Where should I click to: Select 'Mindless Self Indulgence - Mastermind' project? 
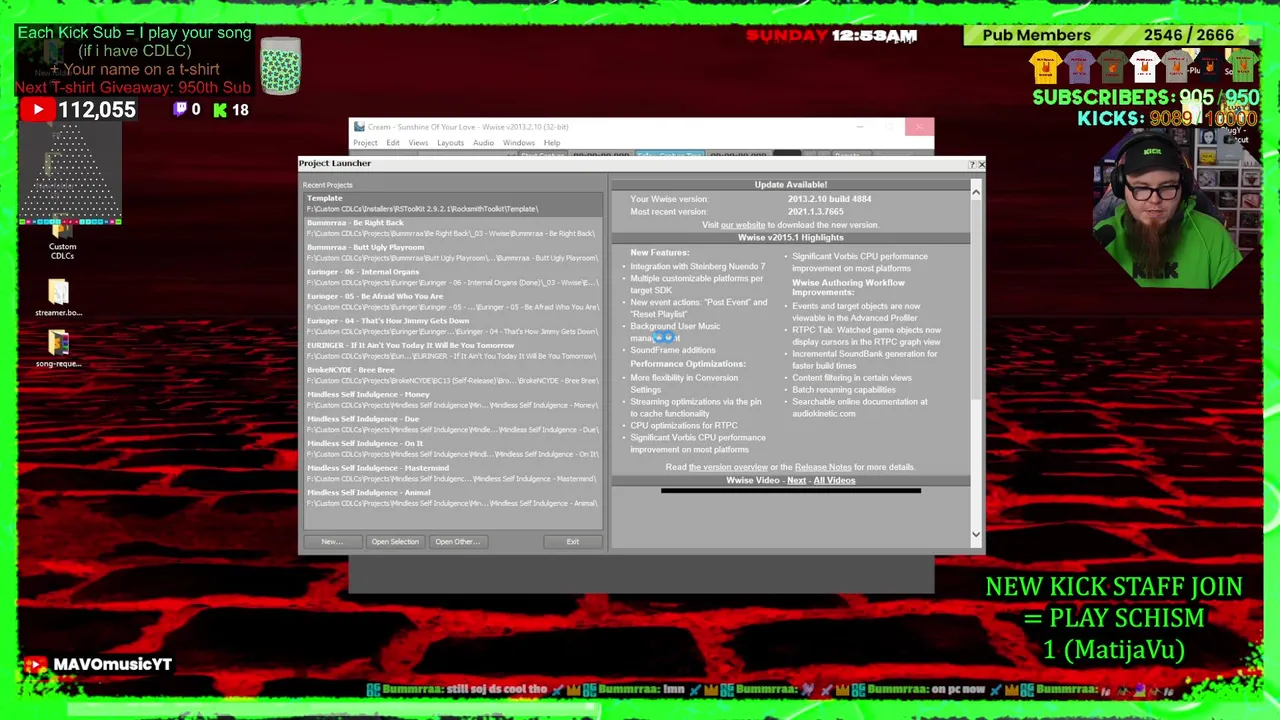click(x=452, y=473)
